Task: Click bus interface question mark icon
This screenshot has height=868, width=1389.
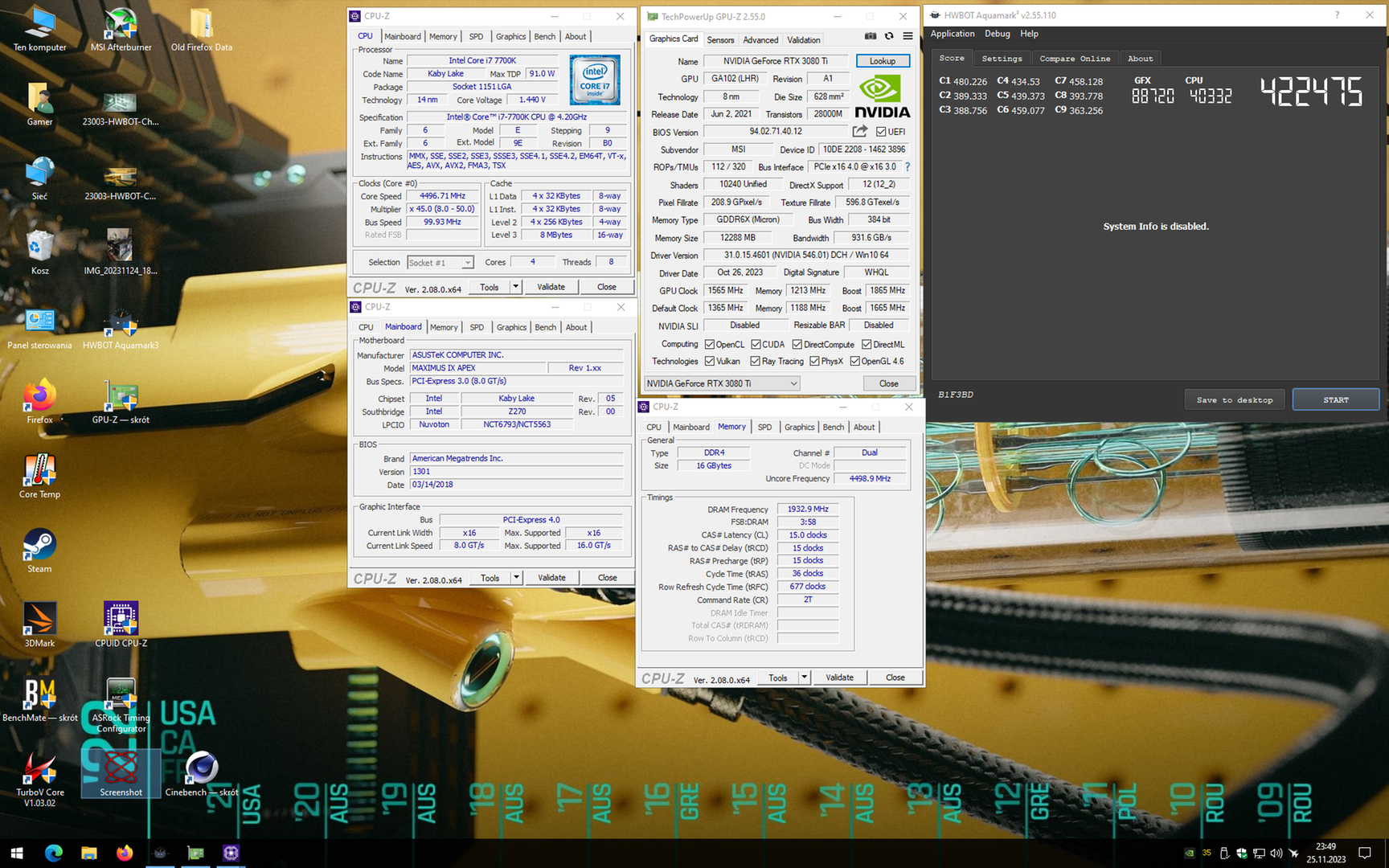Action: point(908,166)
